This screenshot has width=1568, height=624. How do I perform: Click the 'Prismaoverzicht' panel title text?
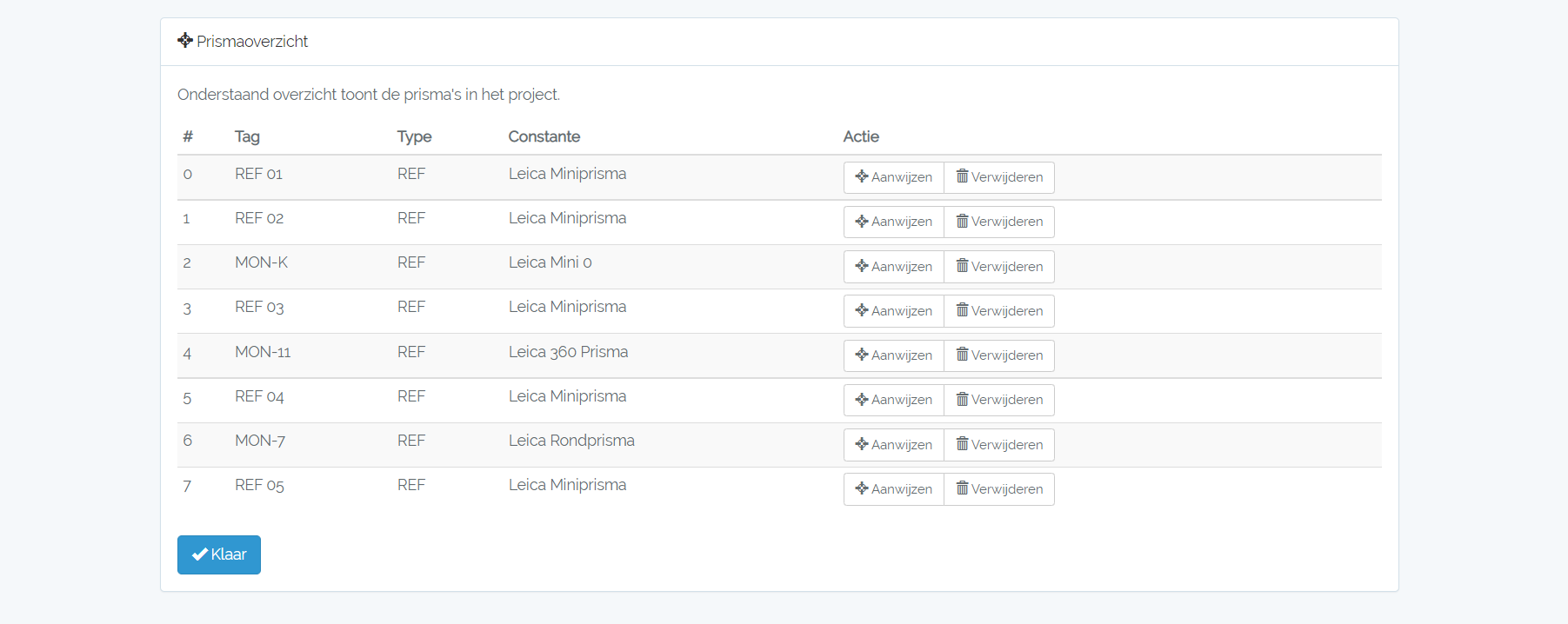click(252, 41)
